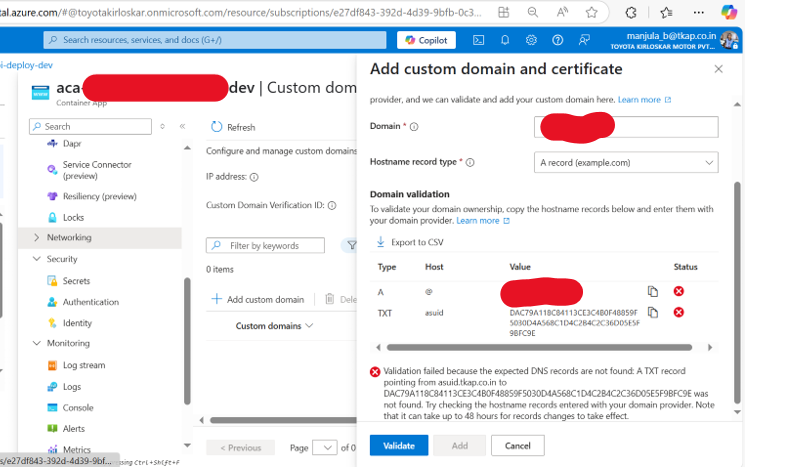Collapse the Monitoring menu group

pos(36,343)
